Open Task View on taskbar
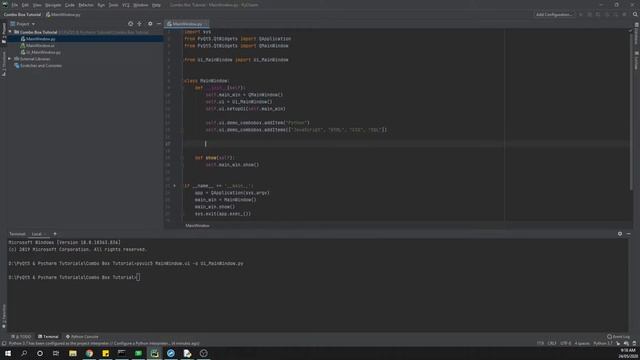This screenshot has height=360, width=640. [x=56, y=353]
